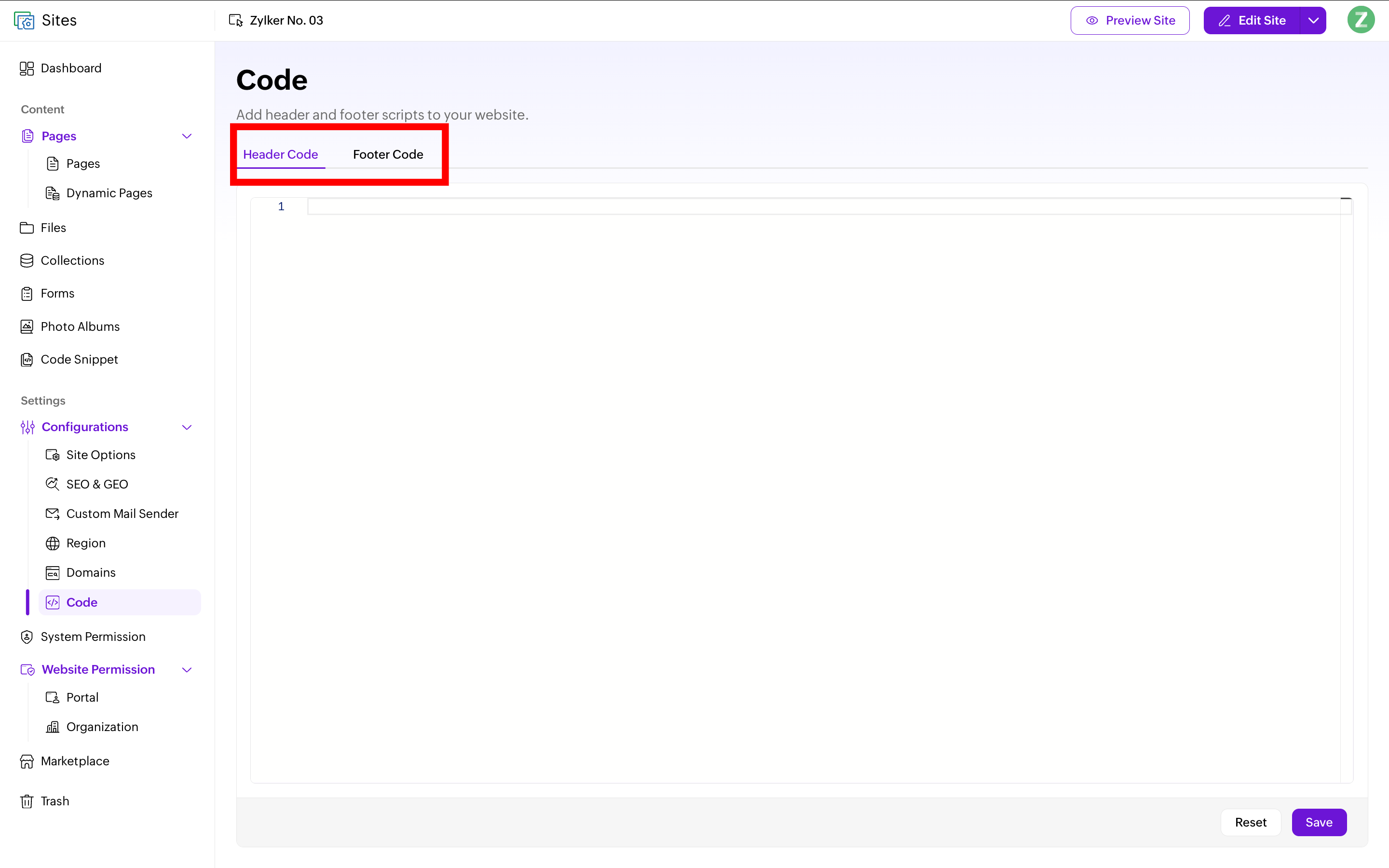The image size is (1389, 868).
Task: Click the Z user avatar
Action: (1361, 20)
